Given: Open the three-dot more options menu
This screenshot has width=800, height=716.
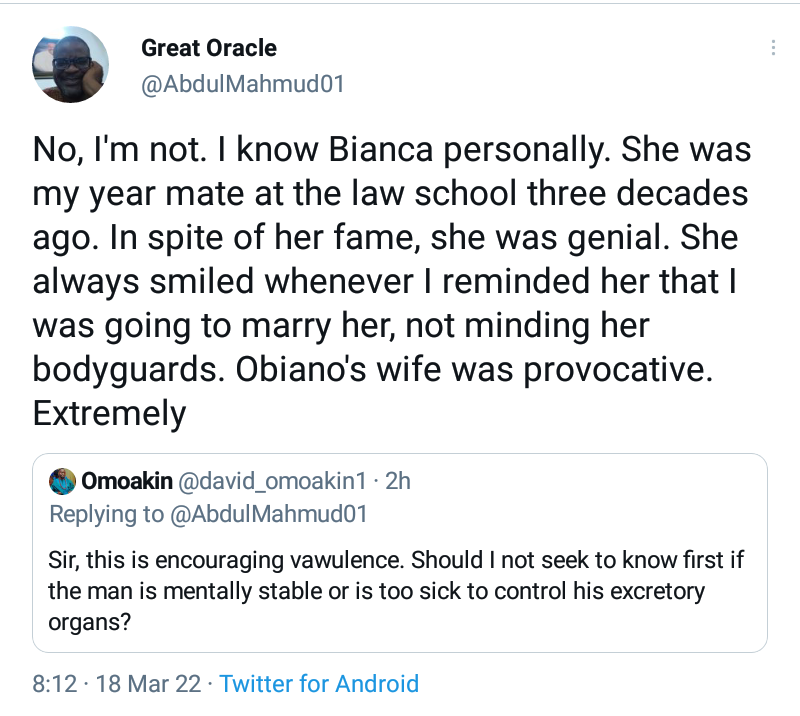Looking at the screenshot, I should click(772, 49).
